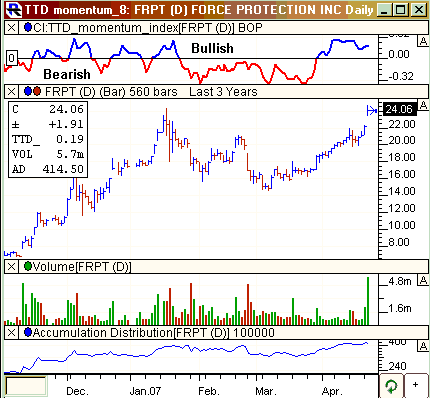Click the Accumulation Distribution[FRPT (D)] 100000 title
The height and width of the screenshot is (398, 430).
point(154,333)
